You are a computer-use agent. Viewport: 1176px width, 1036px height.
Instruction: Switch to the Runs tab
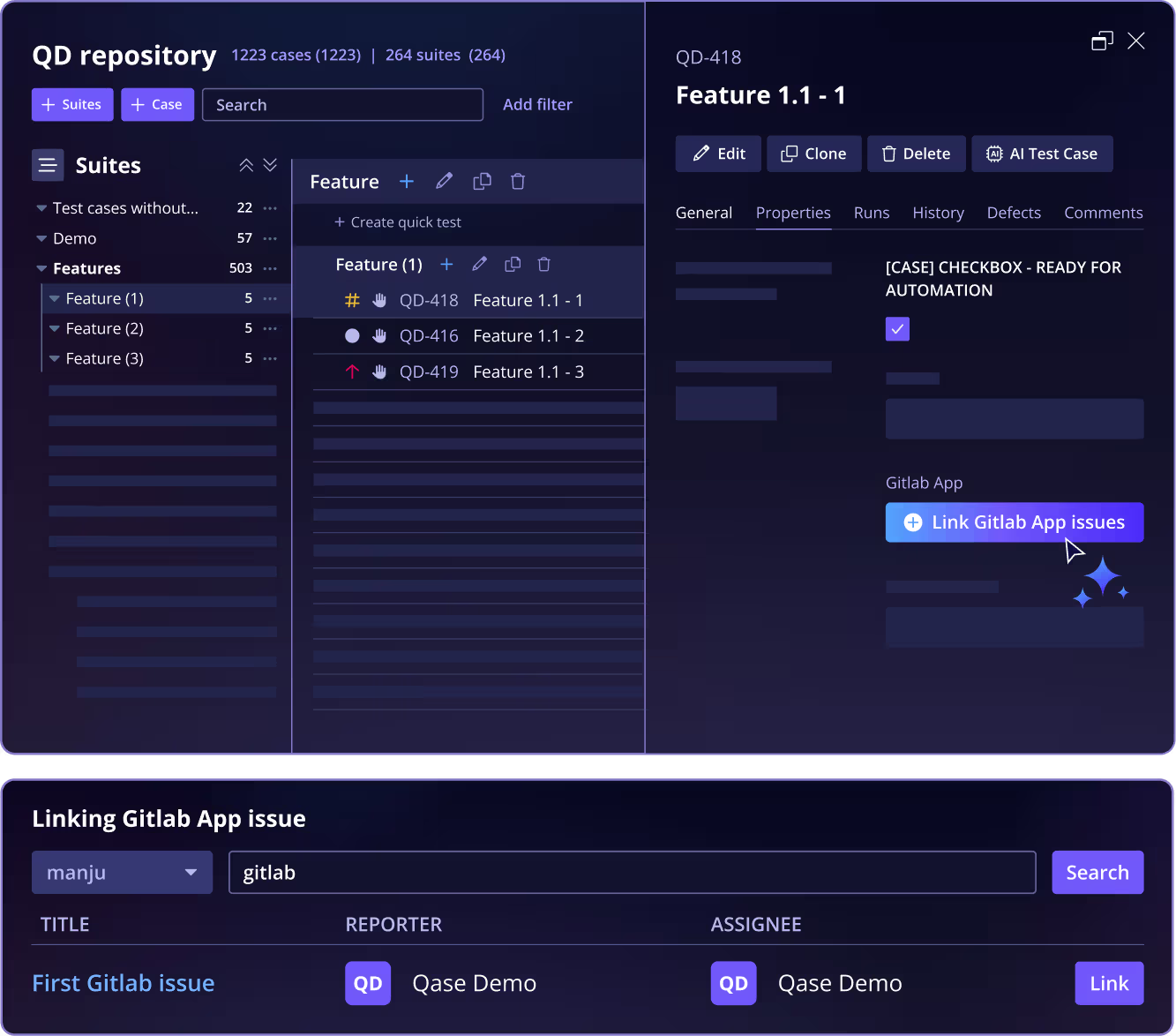[x=872, y=213]
